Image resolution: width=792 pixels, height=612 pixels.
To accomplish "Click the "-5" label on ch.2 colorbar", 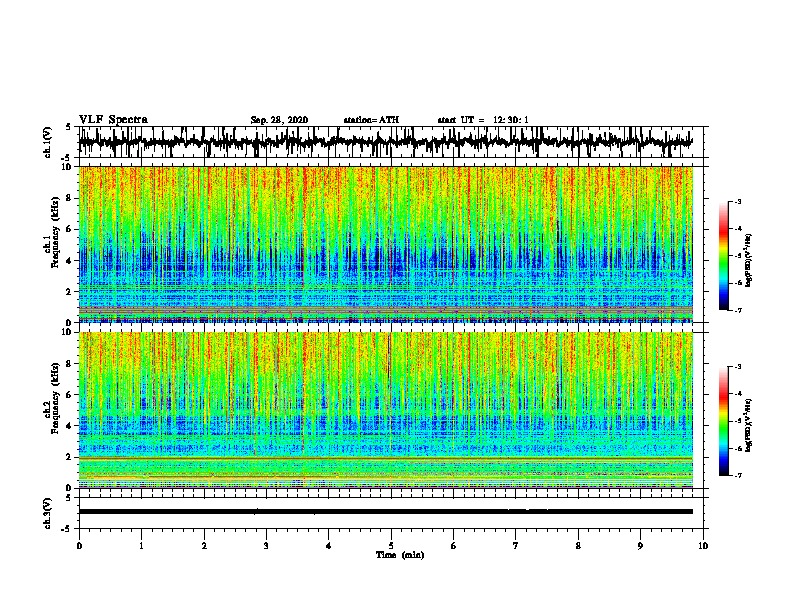I will click(737, 421).
